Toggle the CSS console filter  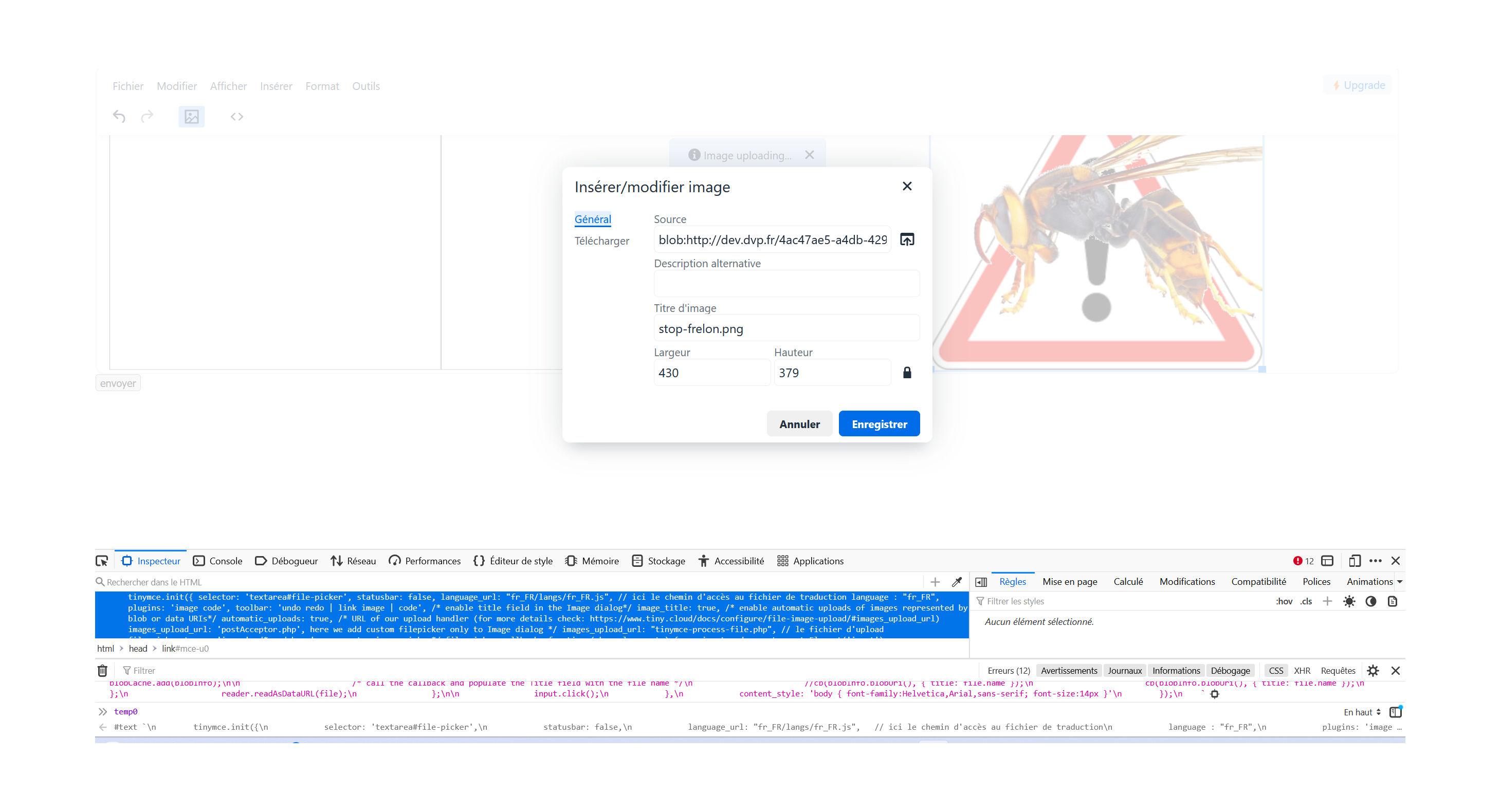(x=1275, y=671)
